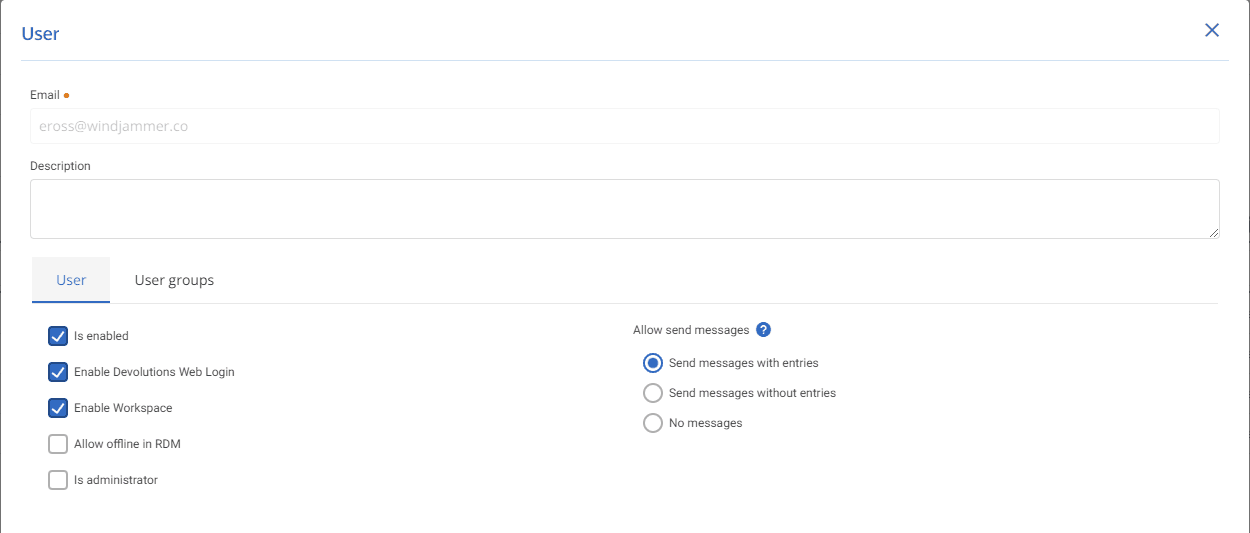Uncheck the Is enabled checkbox
The image size is (1250, 533).
point(58,336)
